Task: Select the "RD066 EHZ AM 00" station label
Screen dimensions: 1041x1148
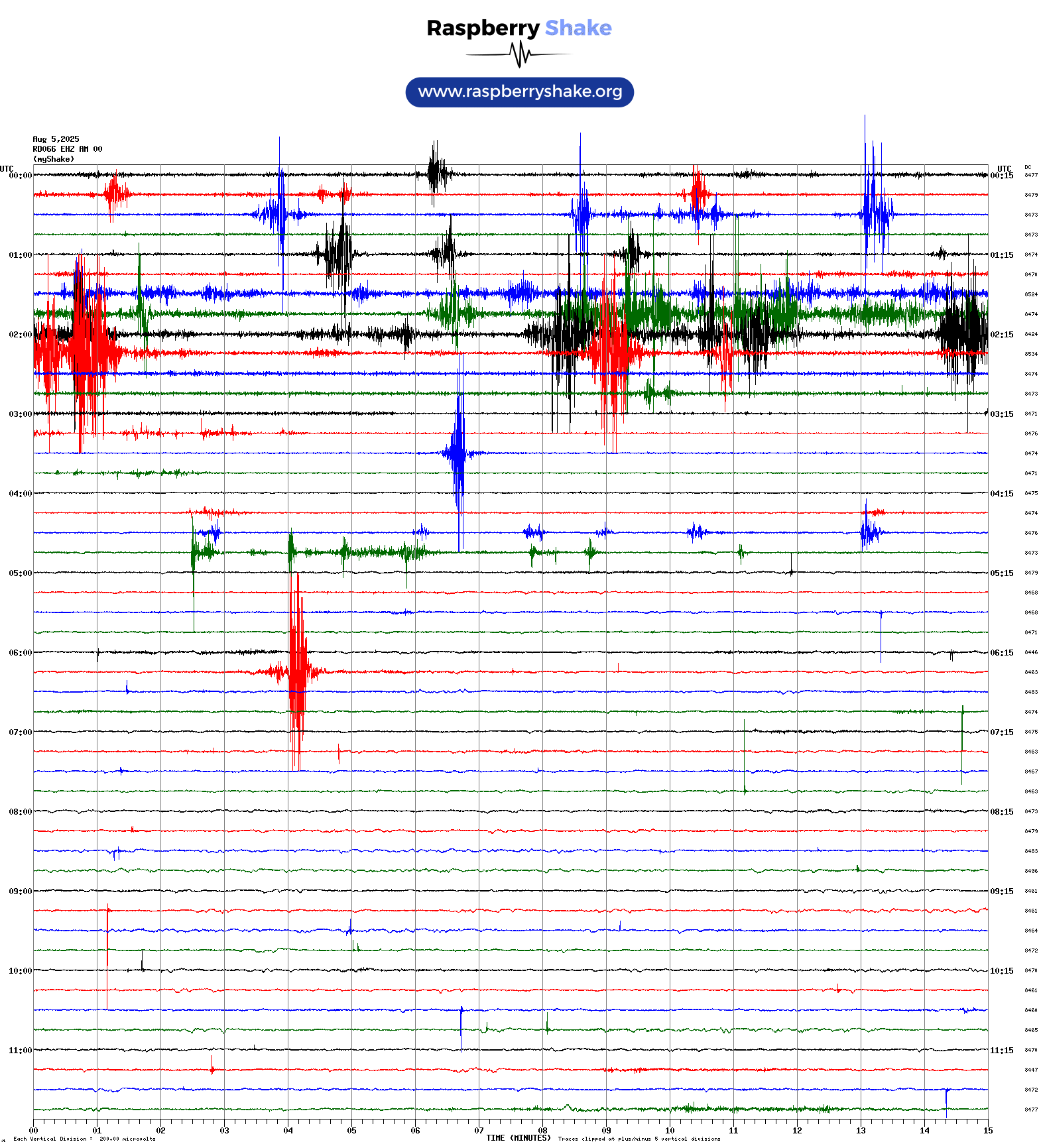Action: coord(67,149)
